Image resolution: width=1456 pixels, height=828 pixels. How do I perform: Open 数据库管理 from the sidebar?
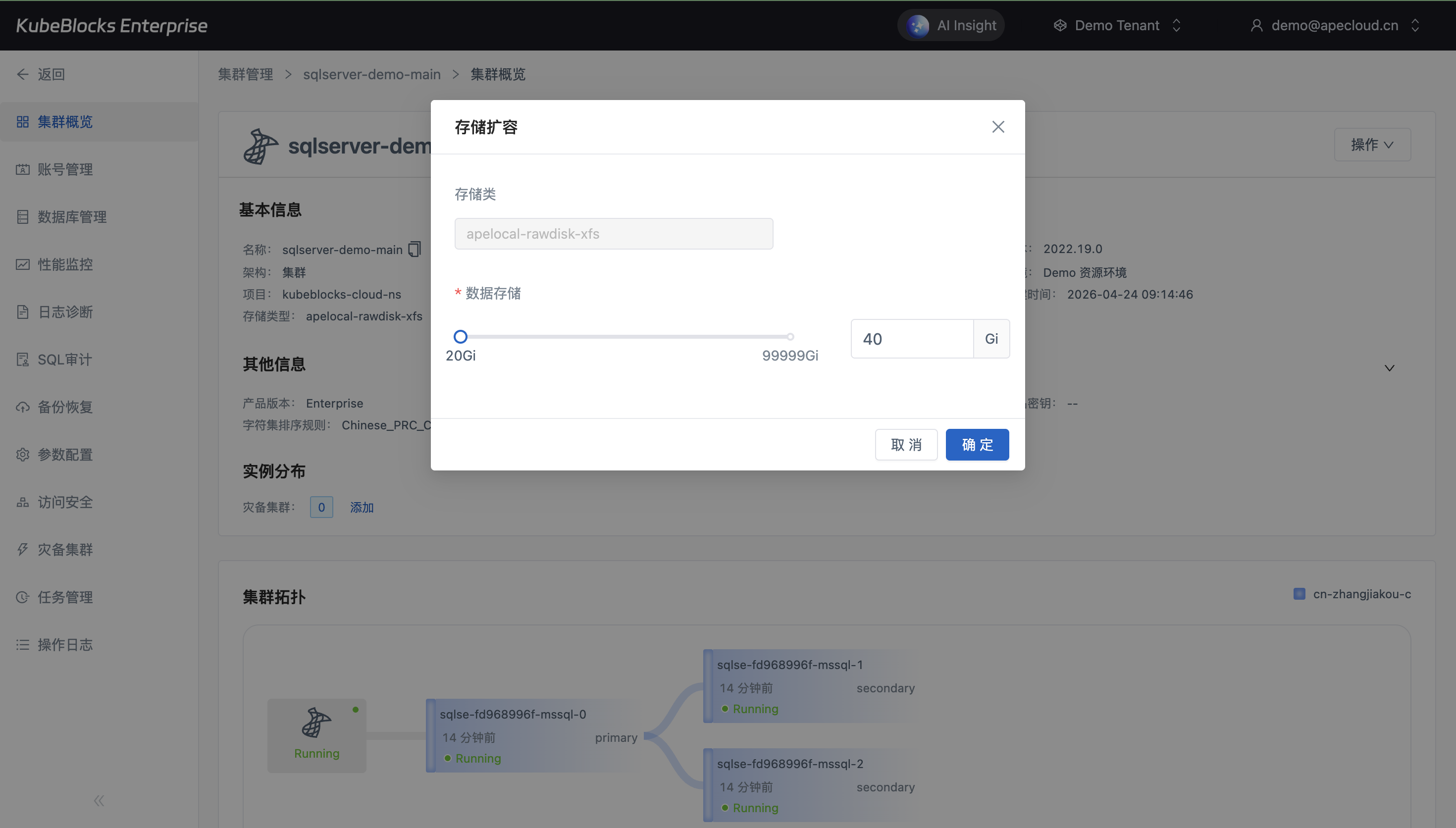pos(72,217)
